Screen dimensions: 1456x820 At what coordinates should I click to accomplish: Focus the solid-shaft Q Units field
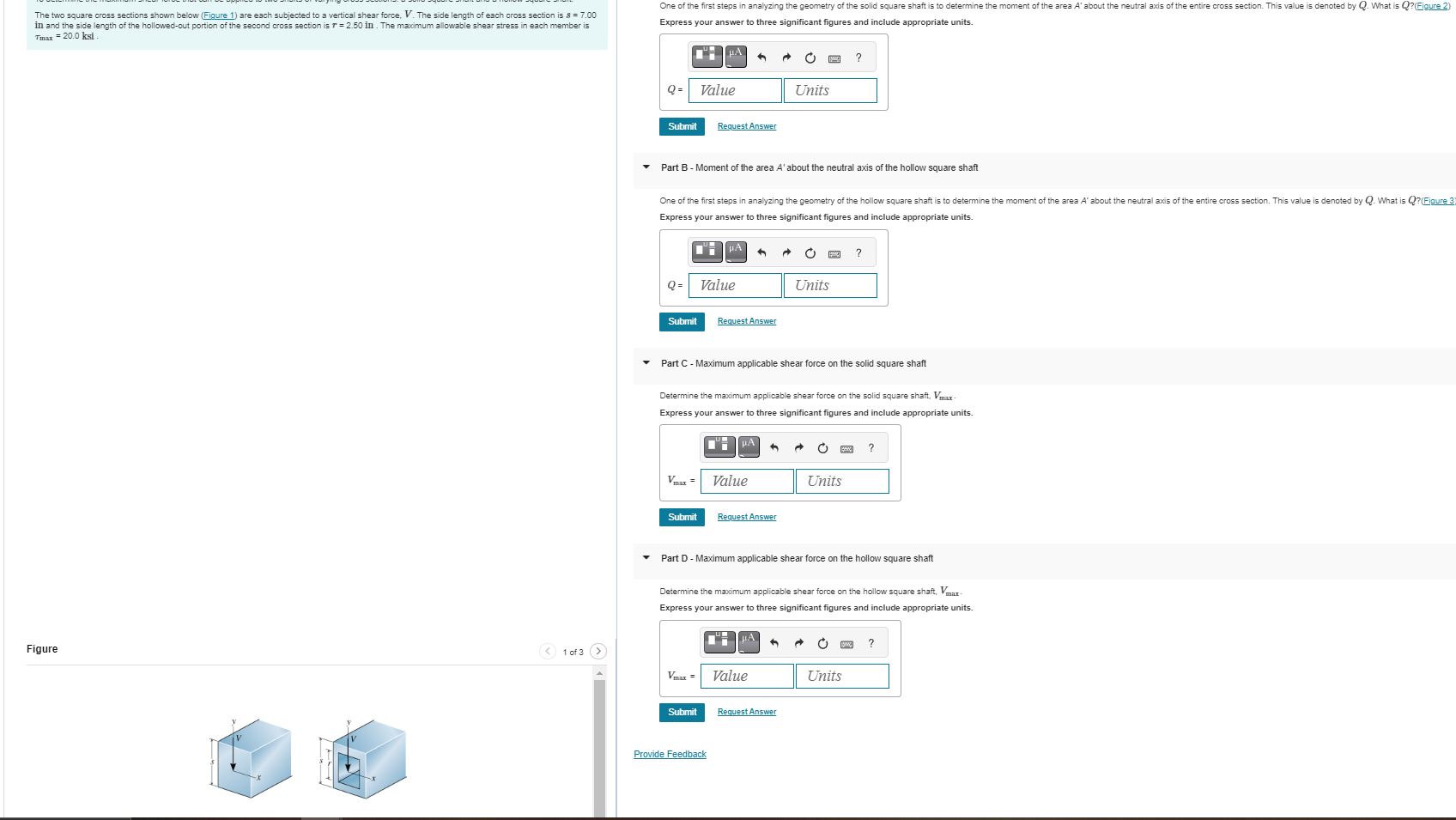point(830,90)
